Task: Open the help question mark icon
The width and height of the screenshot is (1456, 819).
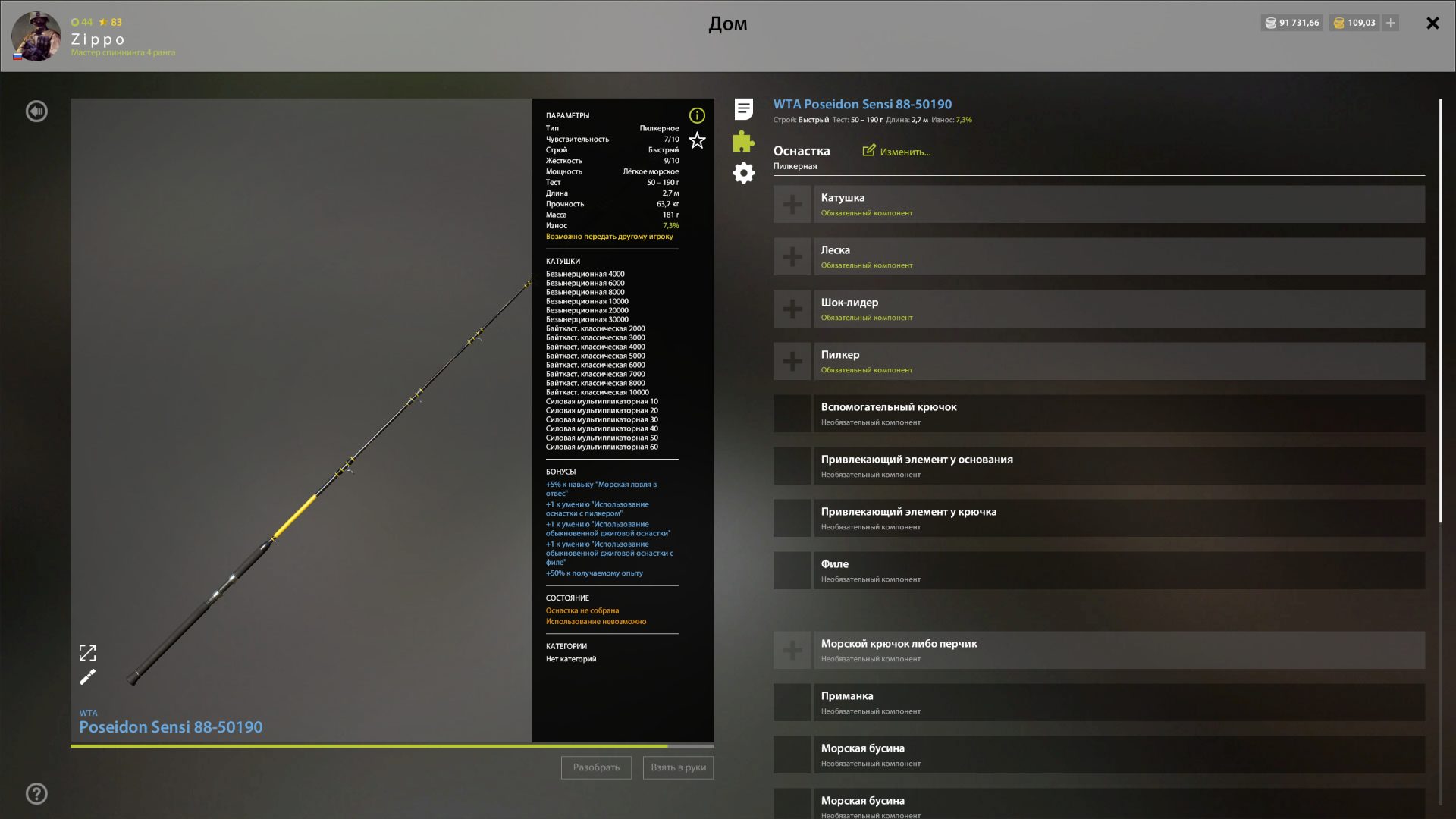Action: pos(36,793)
